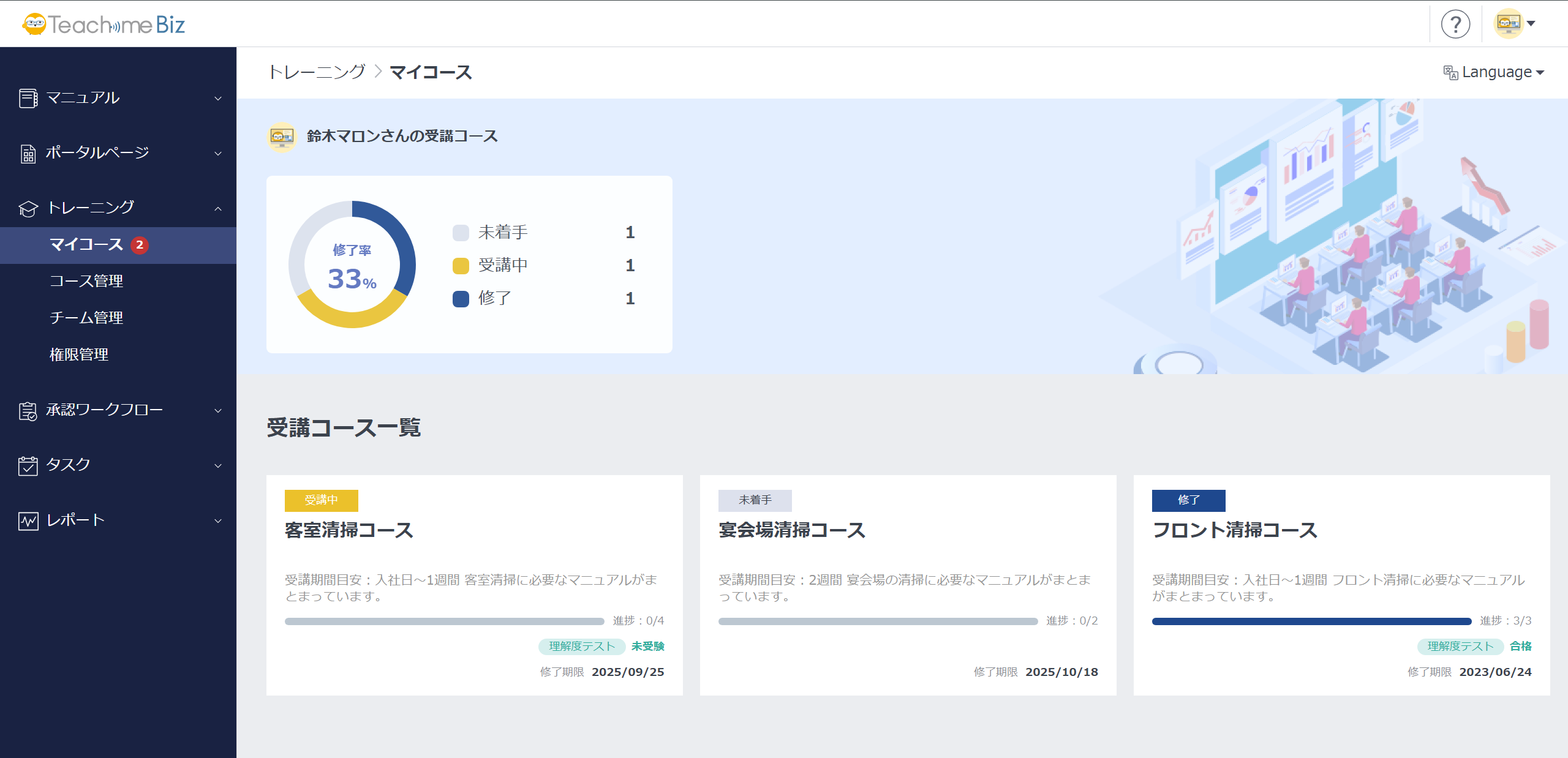Collapse the トレーニング section chevron
The width and height of the screenshot is (1568, 758).
218,208
